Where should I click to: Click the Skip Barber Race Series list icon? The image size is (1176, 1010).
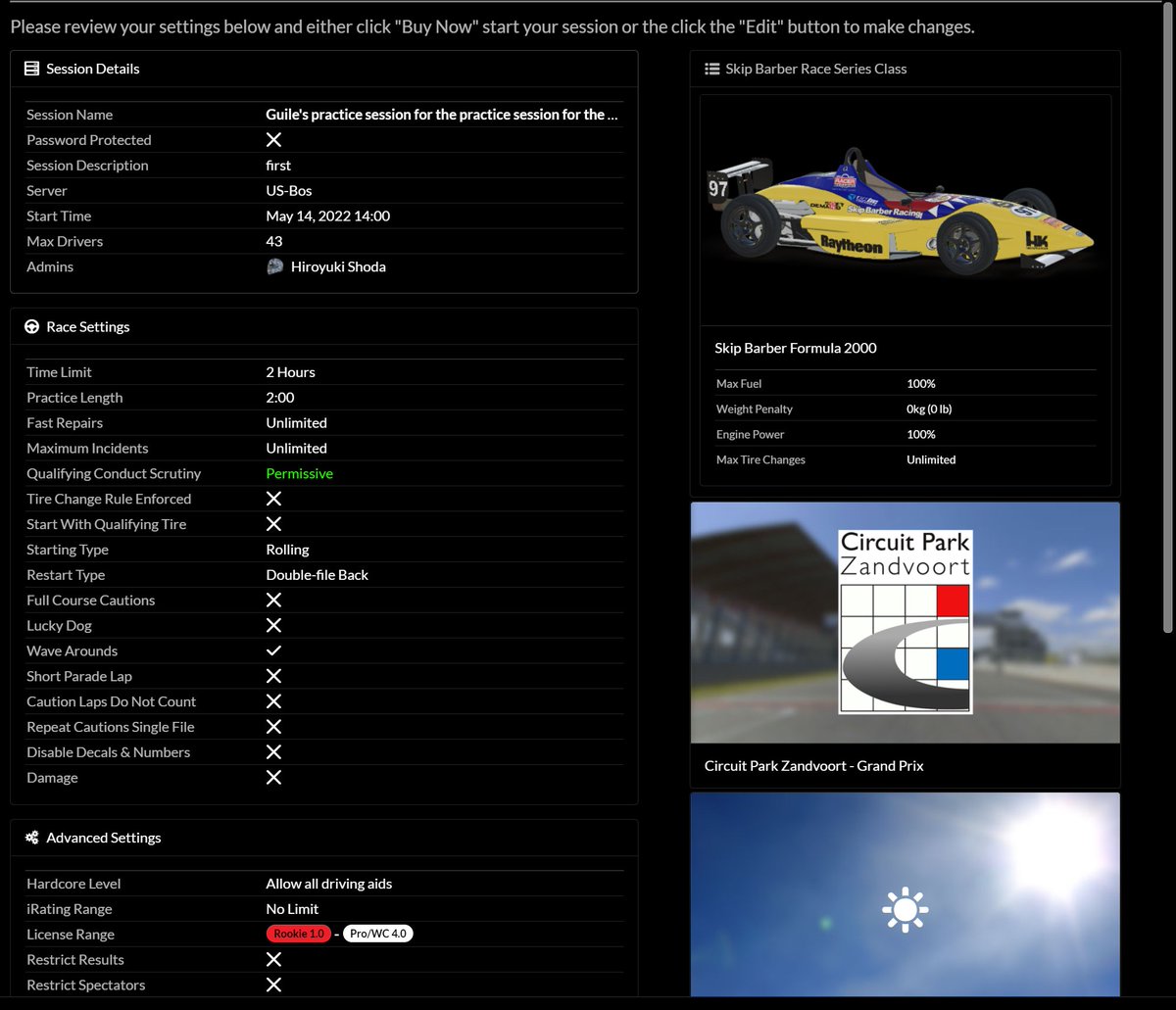coord(712,69)
